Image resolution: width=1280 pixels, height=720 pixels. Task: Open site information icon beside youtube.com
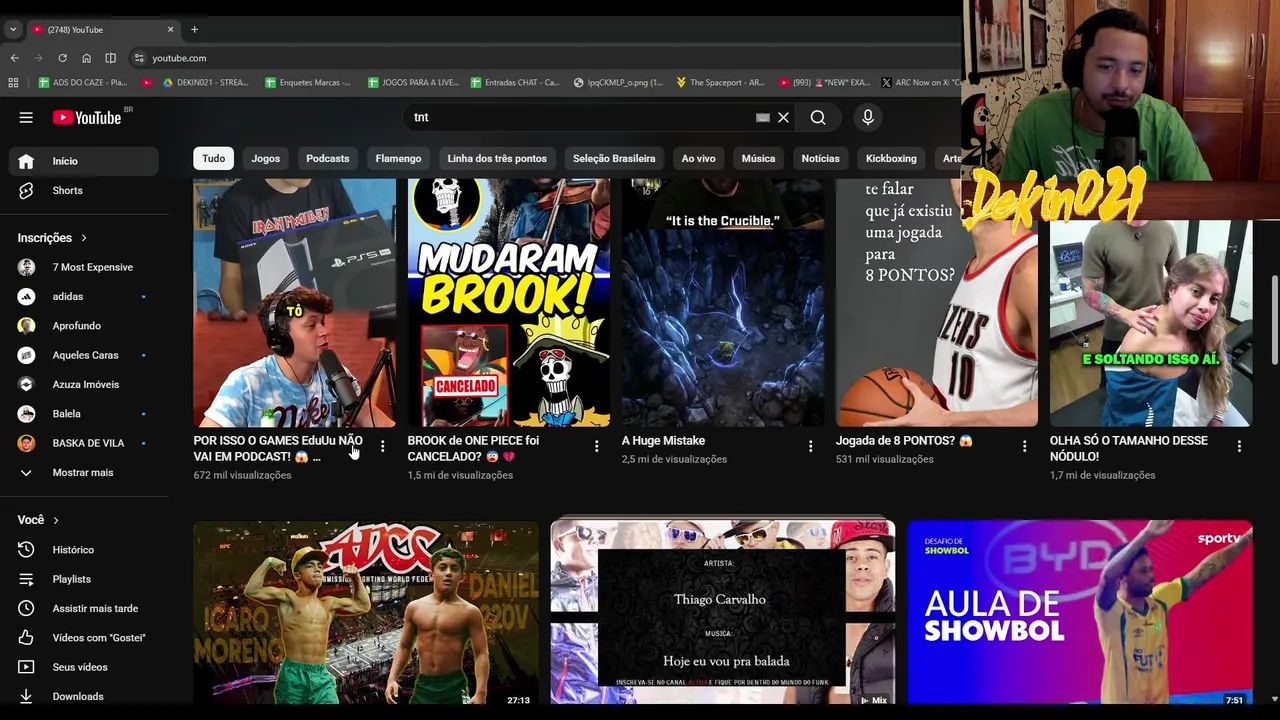pyautogui.click(x=139, y=58)
